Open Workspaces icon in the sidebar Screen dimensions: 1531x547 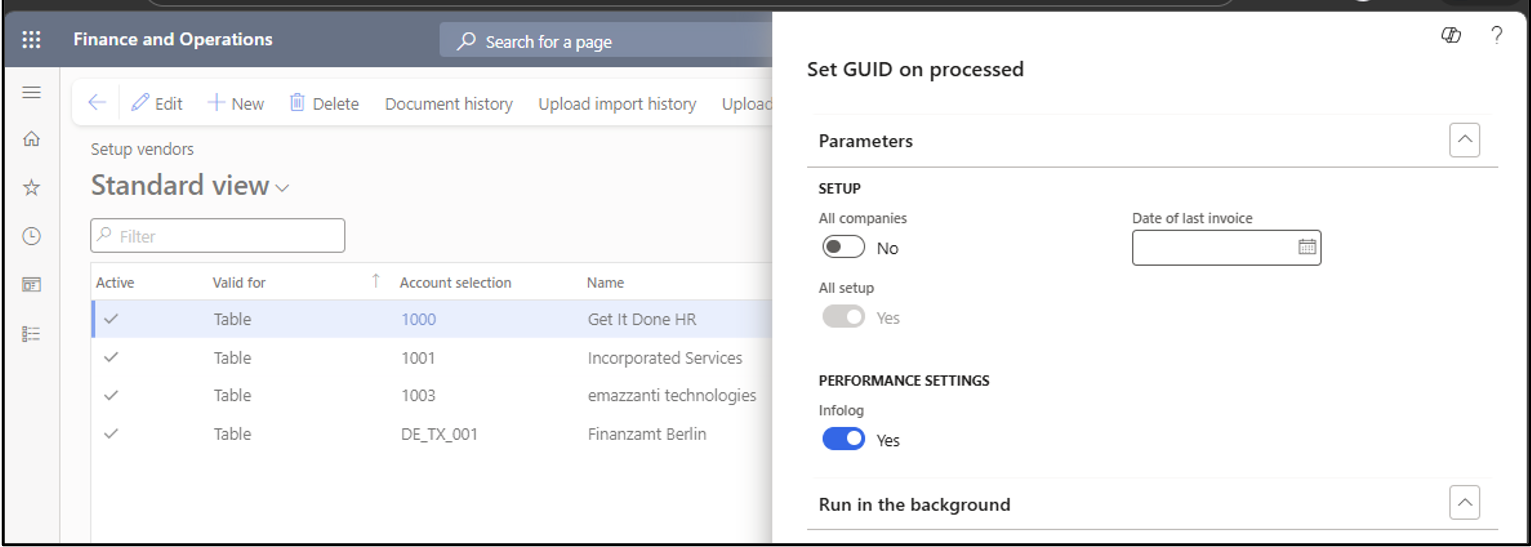pyautogui.click(x=31, y=285)
